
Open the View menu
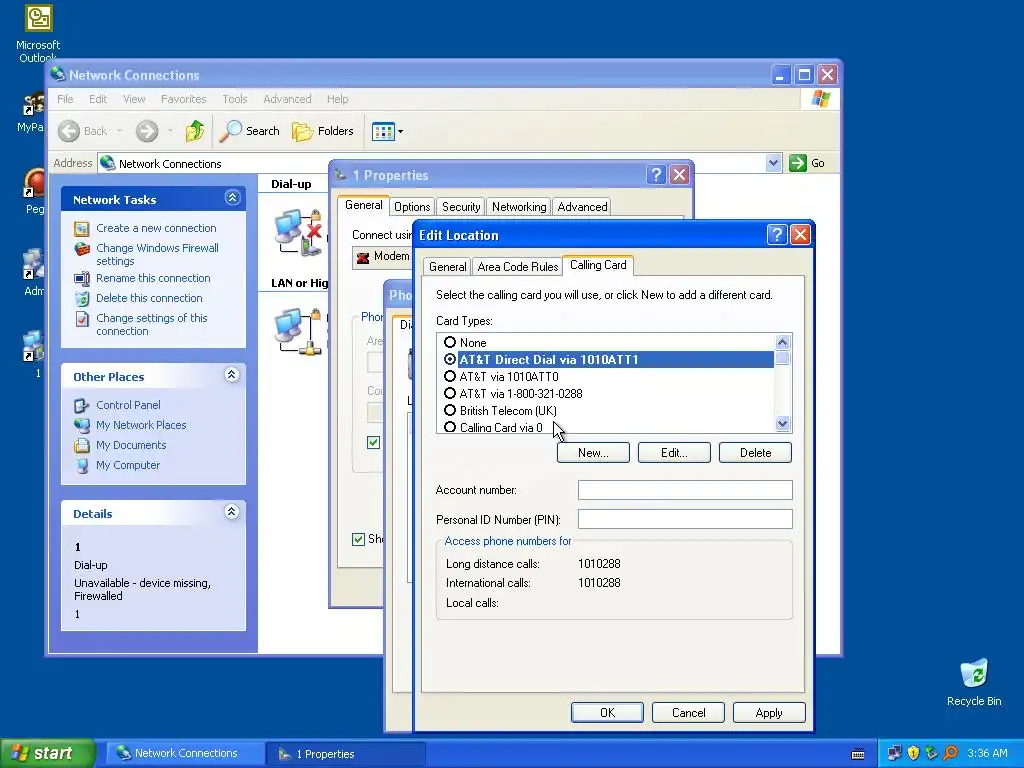134,99
